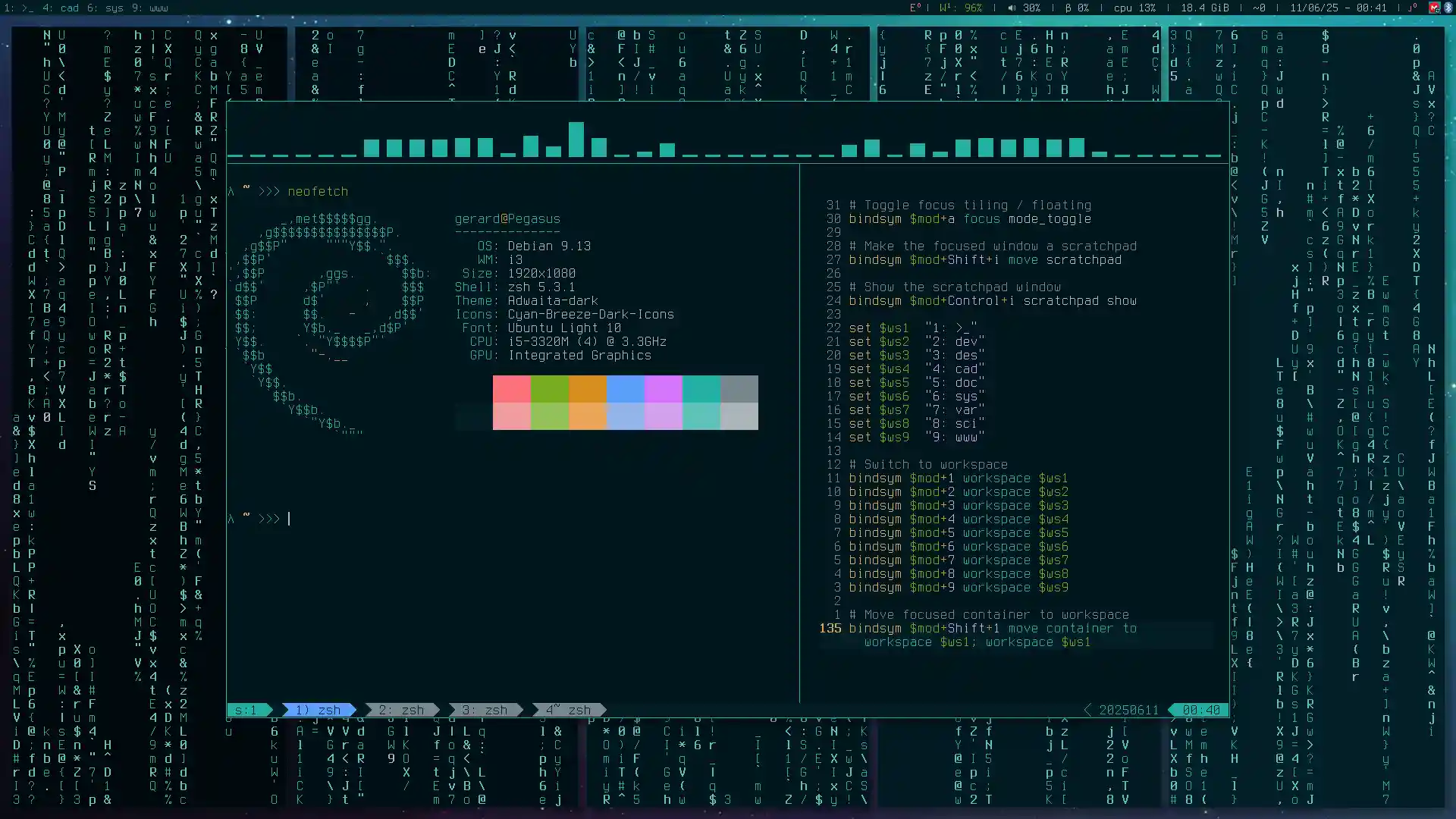
Task: Click the E⁰ indicator on the status bar
Action: click(x=915, y=8)
